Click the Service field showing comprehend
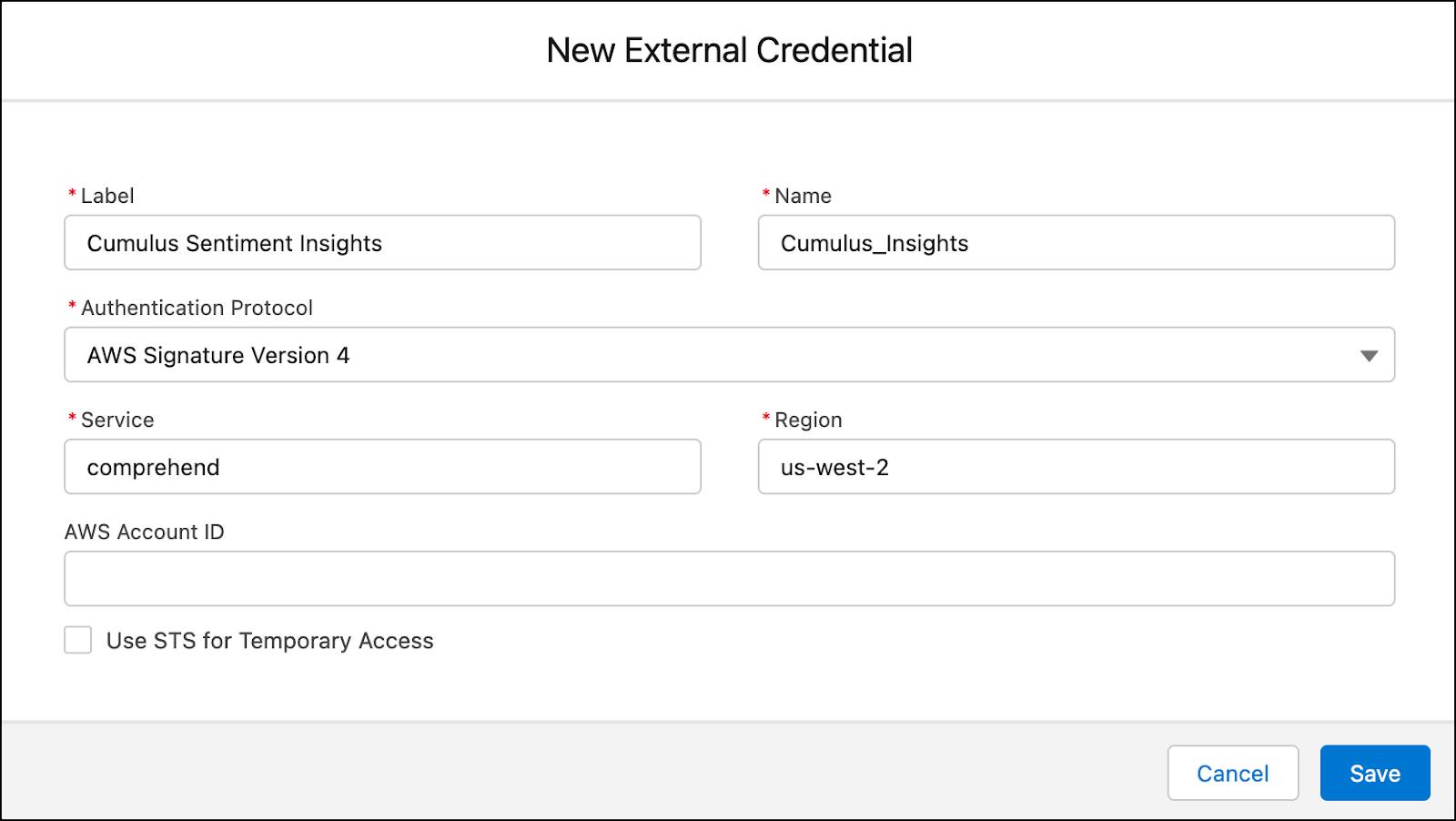The width and height of the screenshot is (1456, 821). click(382, 467)
